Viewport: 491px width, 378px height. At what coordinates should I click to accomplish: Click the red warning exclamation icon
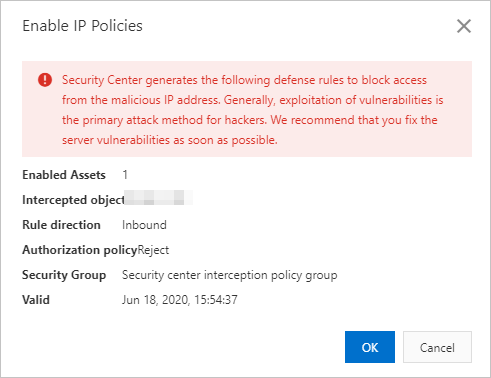pyautogui.click(x=45, y=80)
